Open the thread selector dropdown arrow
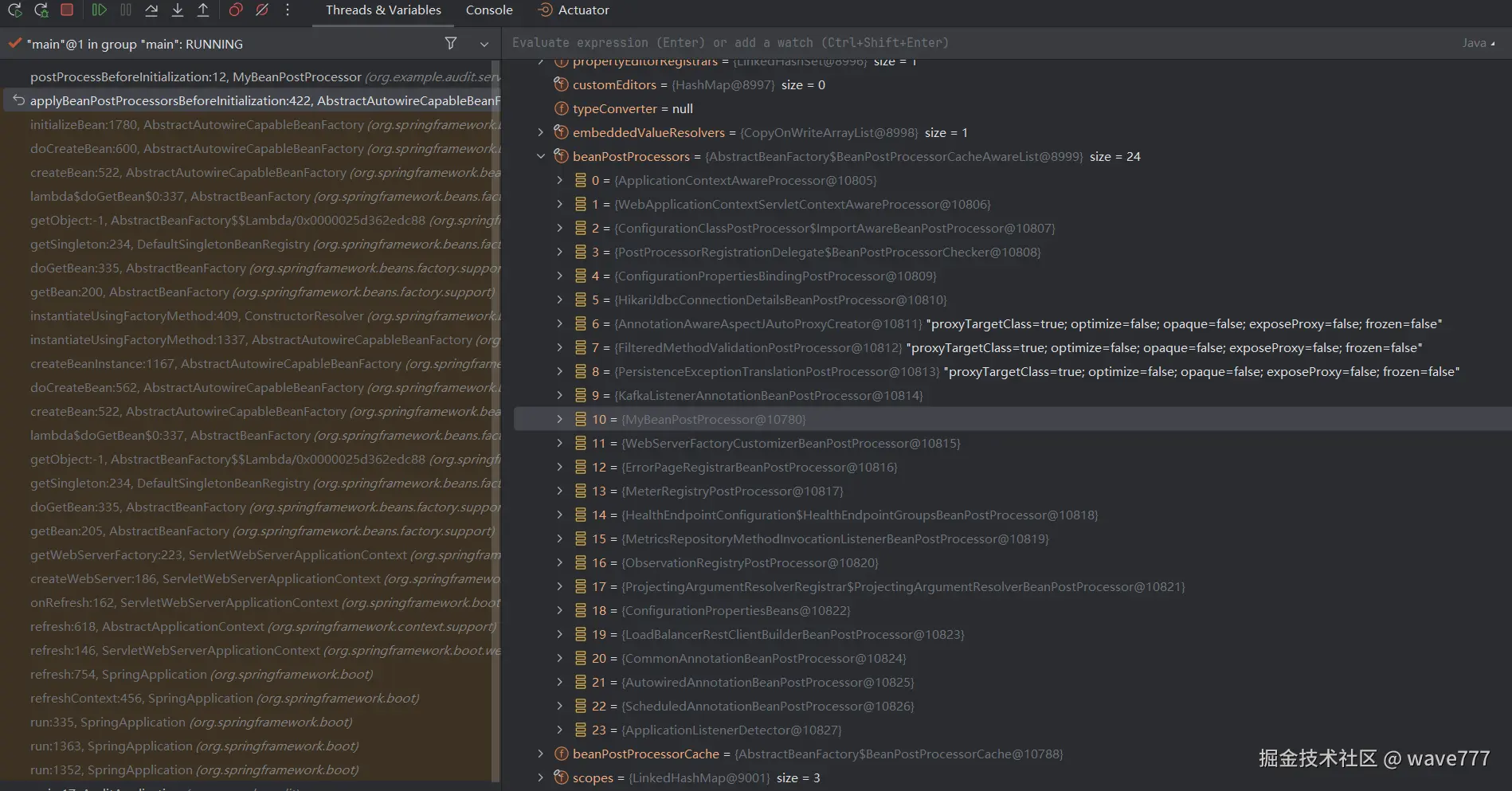This screenshot has height=791, width=1512. pos(484,45)
